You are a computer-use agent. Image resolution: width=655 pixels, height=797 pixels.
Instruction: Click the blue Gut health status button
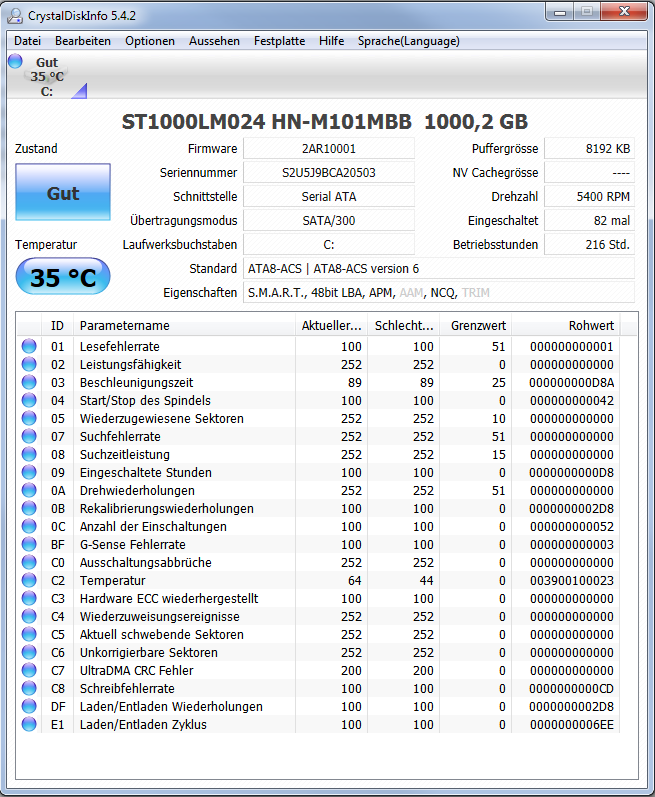tap(63, 192)
